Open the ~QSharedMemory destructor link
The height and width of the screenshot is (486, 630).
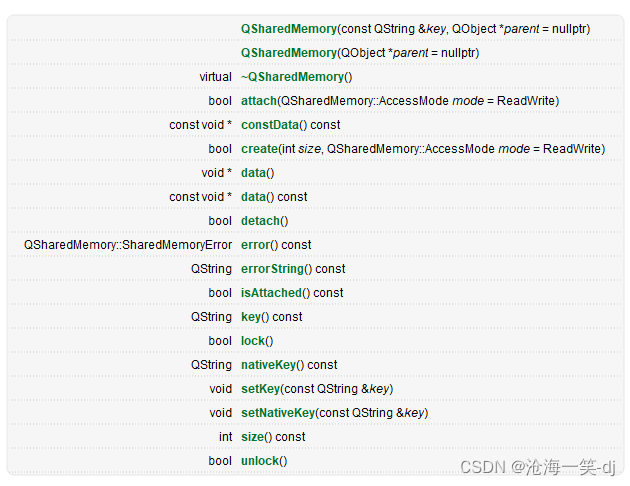292,77
